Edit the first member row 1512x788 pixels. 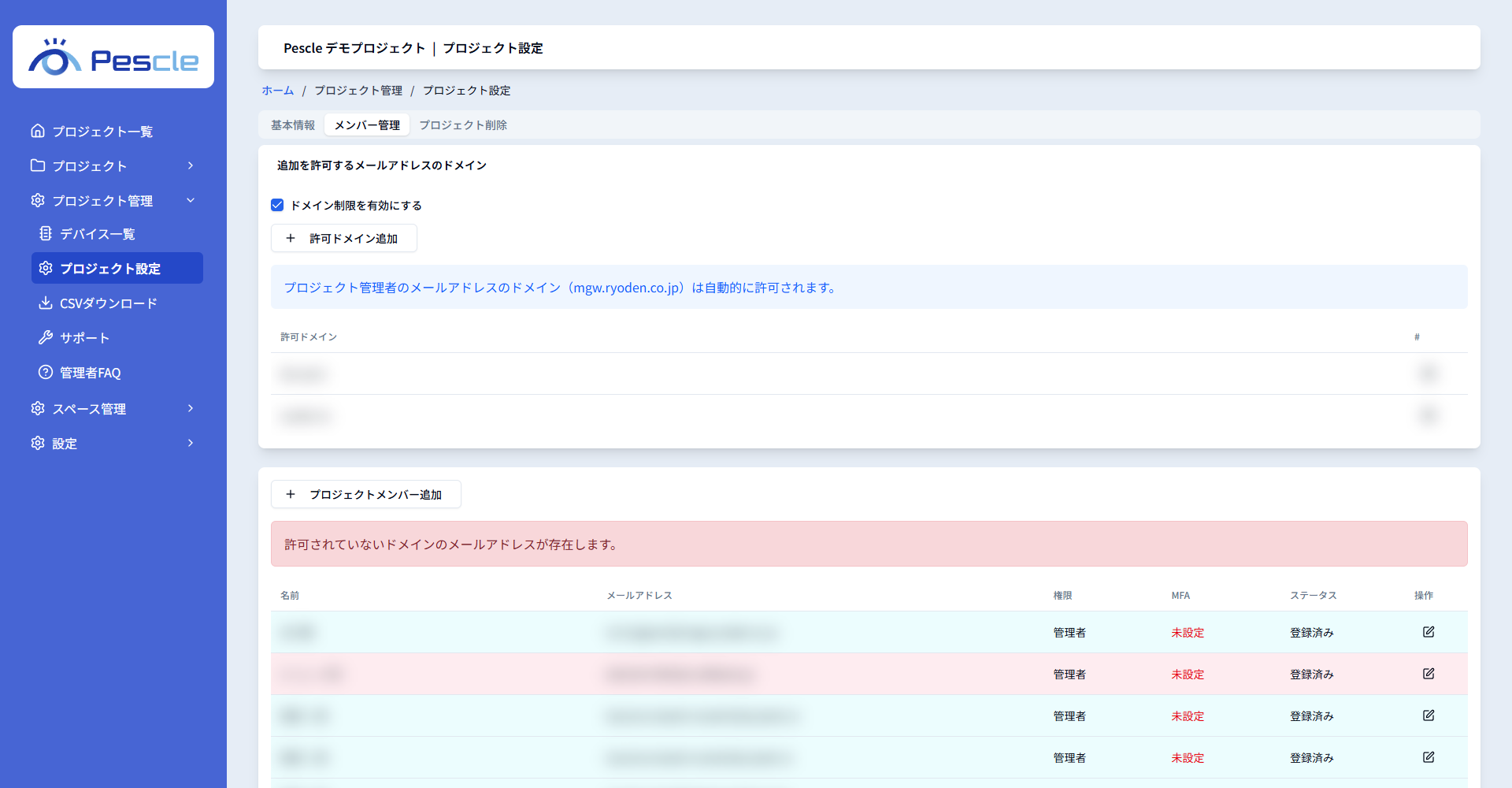click(1429, 632)
